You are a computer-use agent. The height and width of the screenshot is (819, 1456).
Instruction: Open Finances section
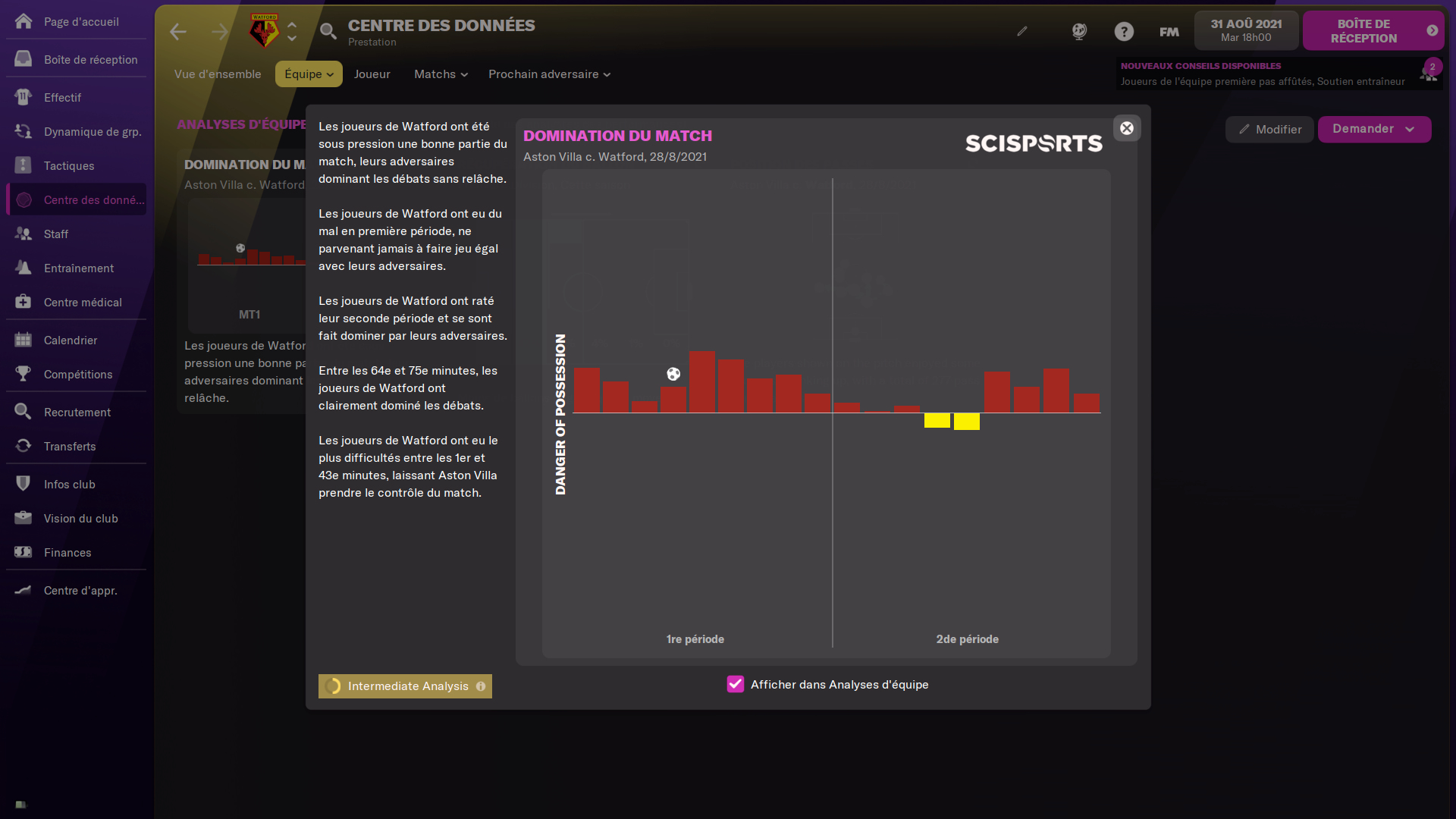76,552
